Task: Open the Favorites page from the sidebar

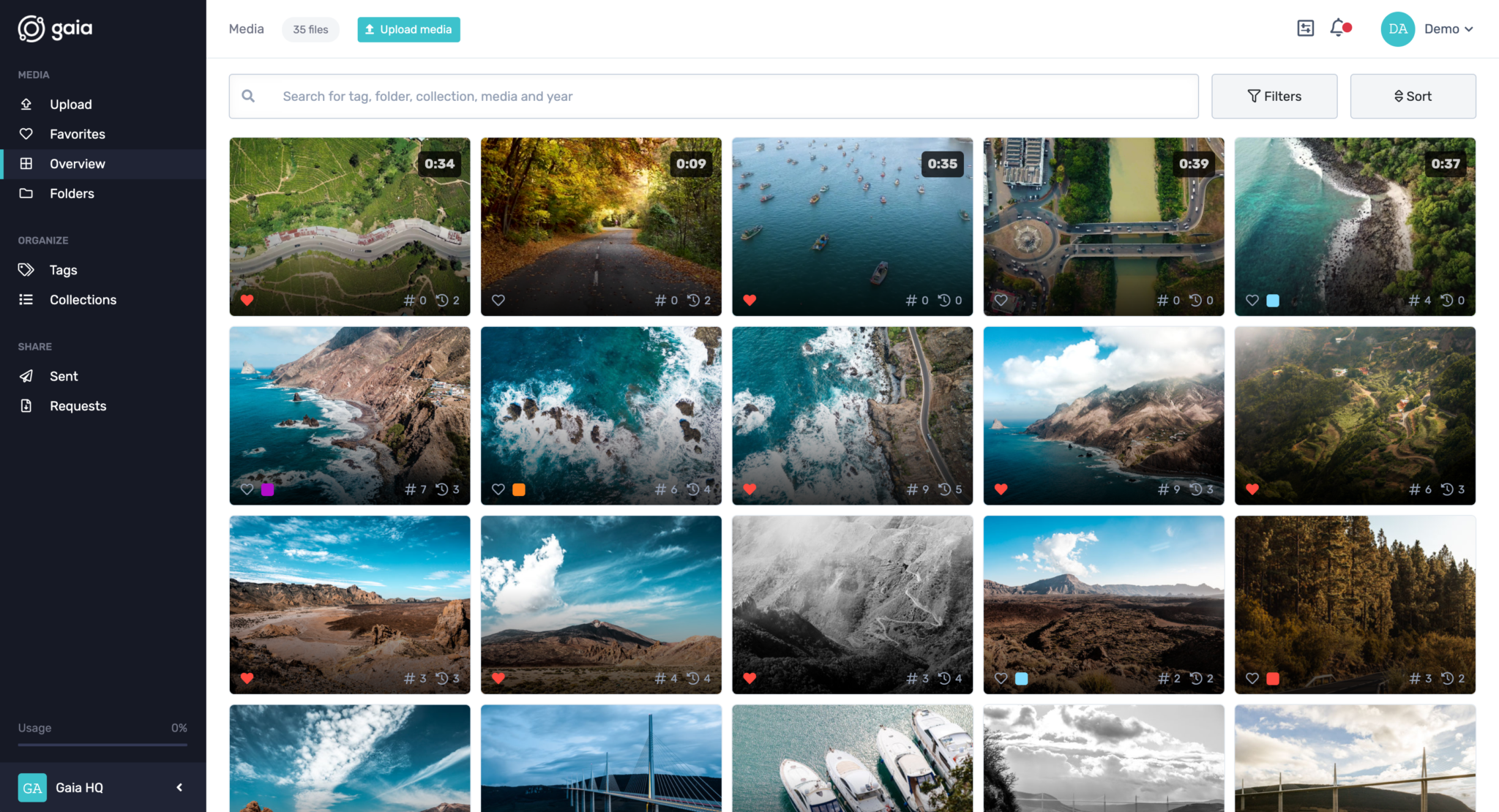Action: coord(77,134)
